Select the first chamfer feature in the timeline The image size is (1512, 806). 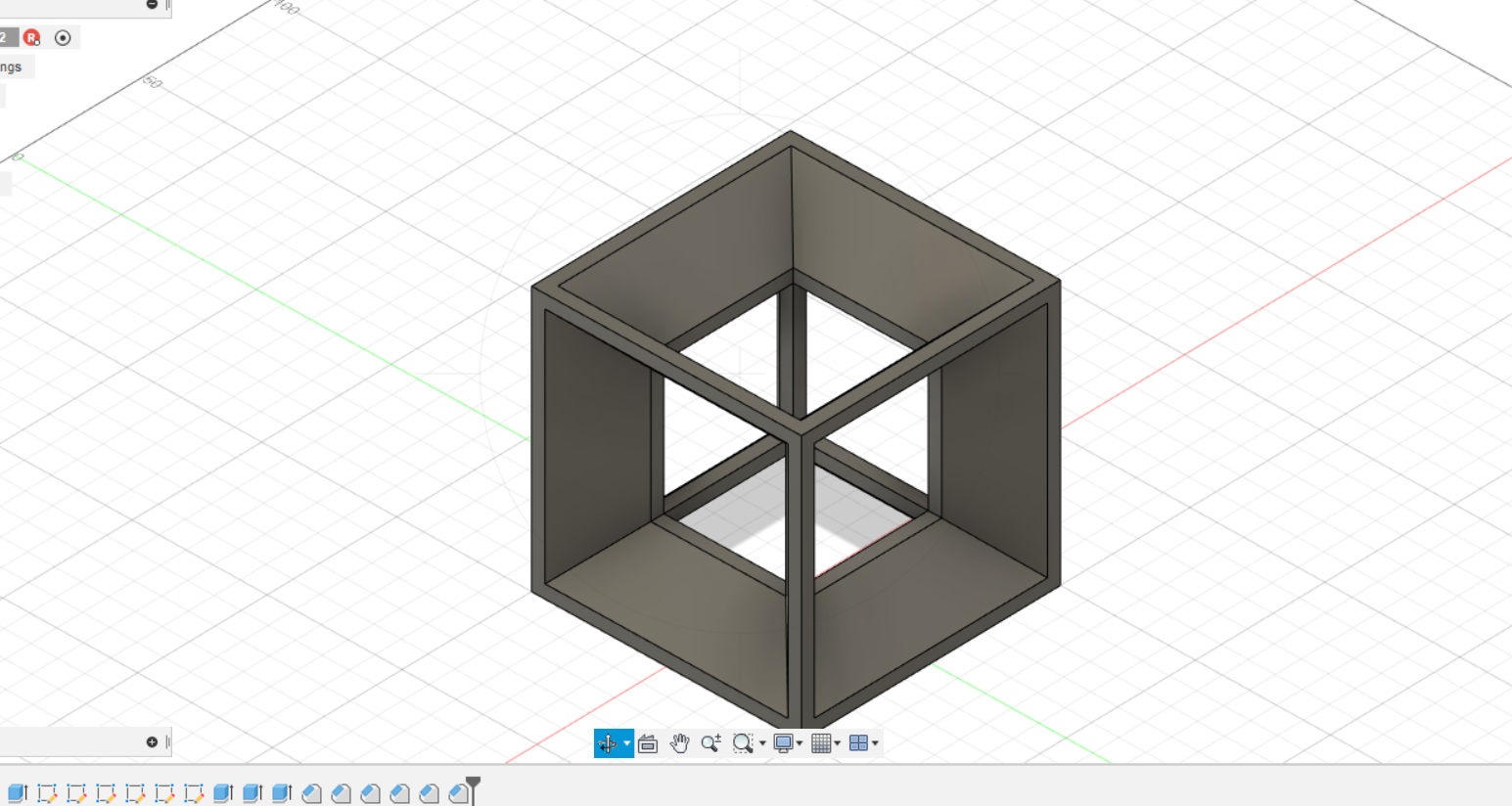coord(311,793)
